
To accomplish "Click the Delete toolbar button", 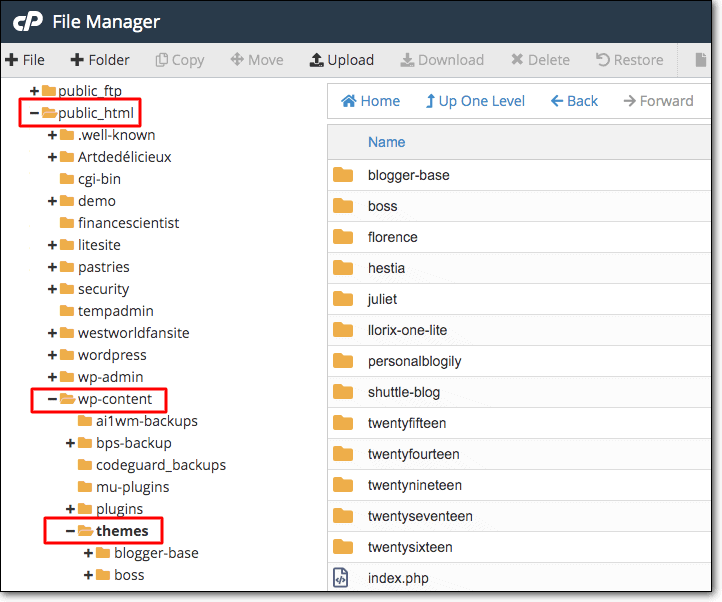I will (541, 60).
